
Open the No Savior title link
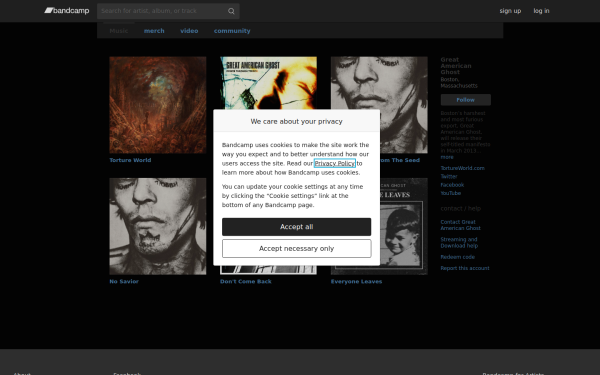(124, 281)
